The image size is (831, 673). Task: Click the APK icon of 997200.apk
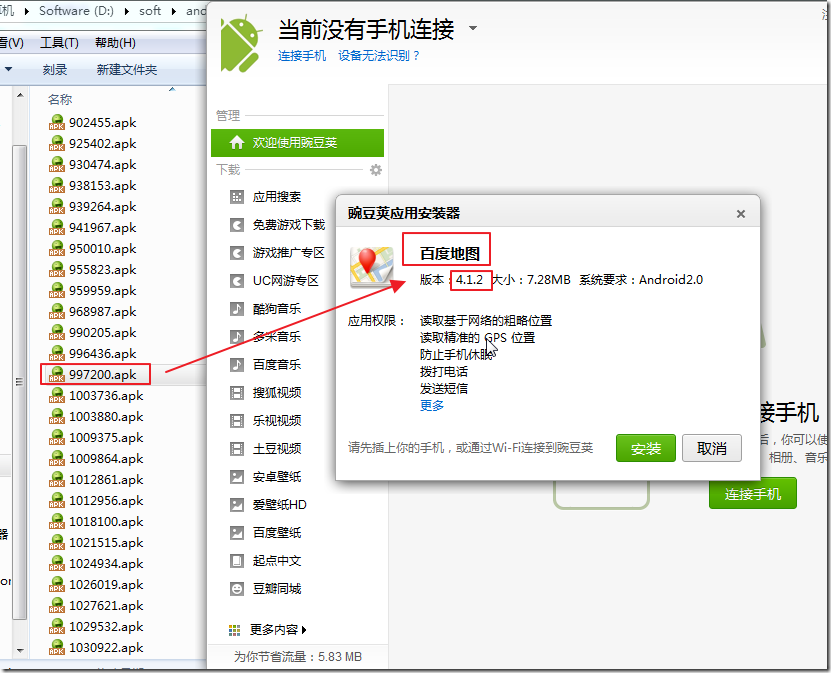pyautogui.click(x=57, y=375)
